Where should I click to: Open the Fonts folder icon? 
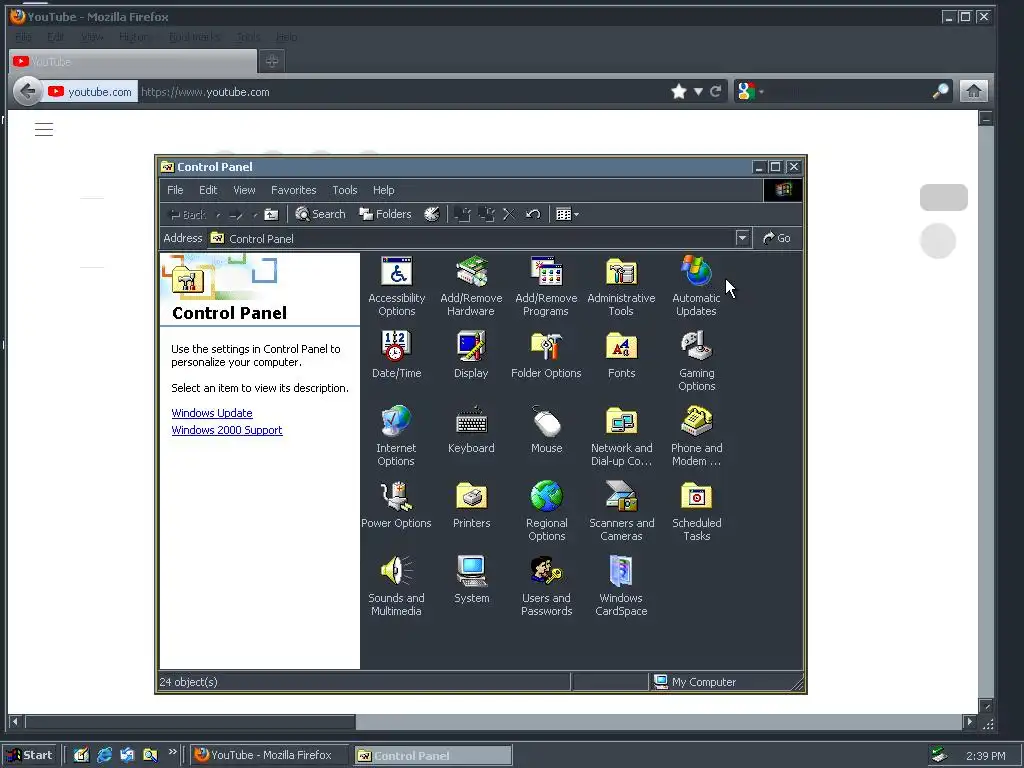[621, 355]
